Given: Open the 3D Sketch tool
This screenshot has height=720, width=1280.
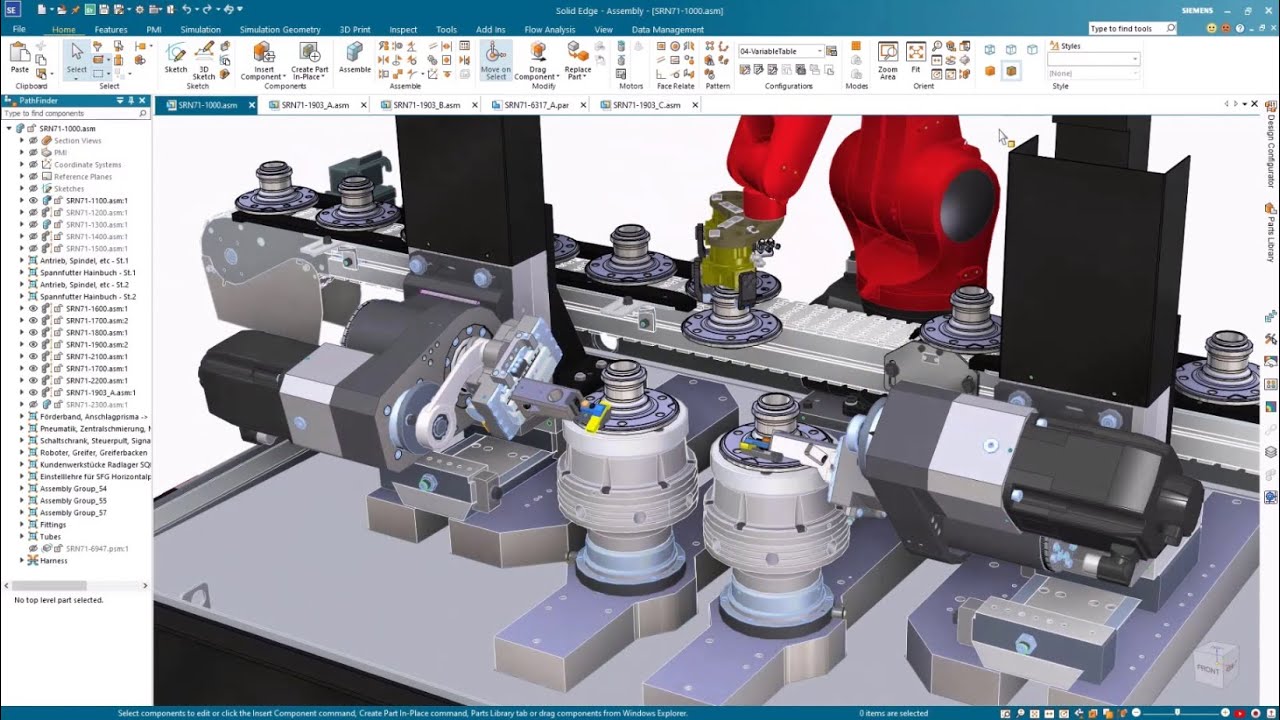Looking at the screenshot, I should pos(204,59).
